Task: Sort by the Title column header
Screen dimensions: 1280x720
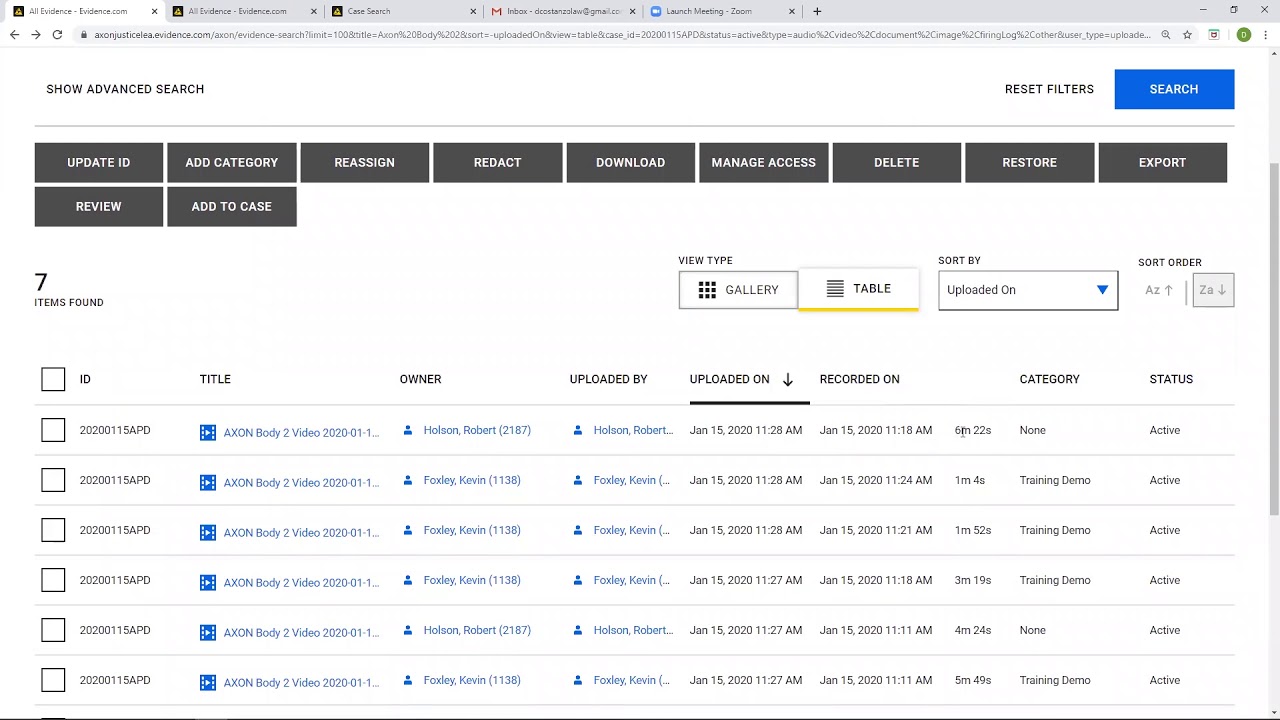Action: [x=215, y=379]
